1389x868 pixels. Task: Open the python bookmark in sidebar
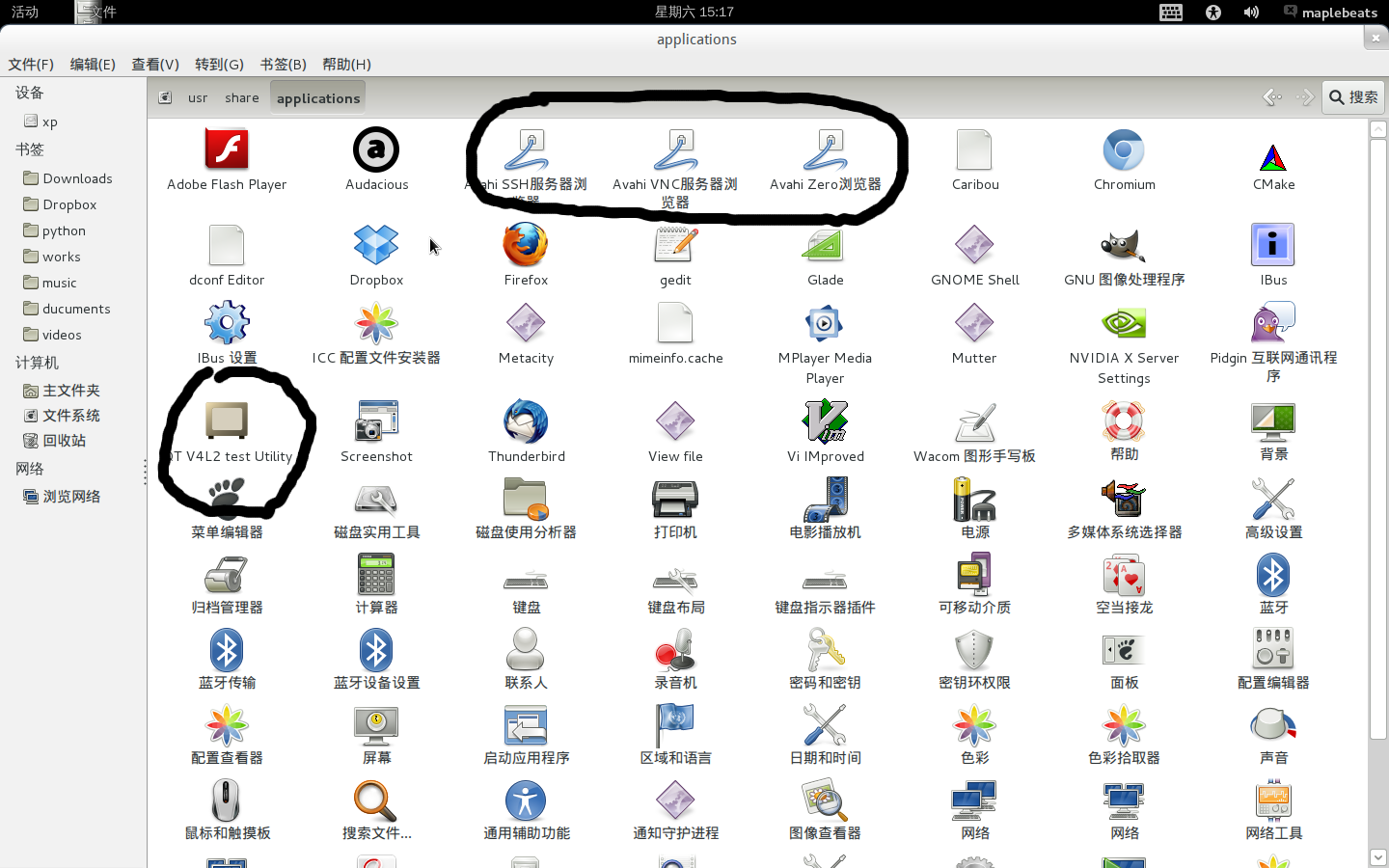coord(64,231)
